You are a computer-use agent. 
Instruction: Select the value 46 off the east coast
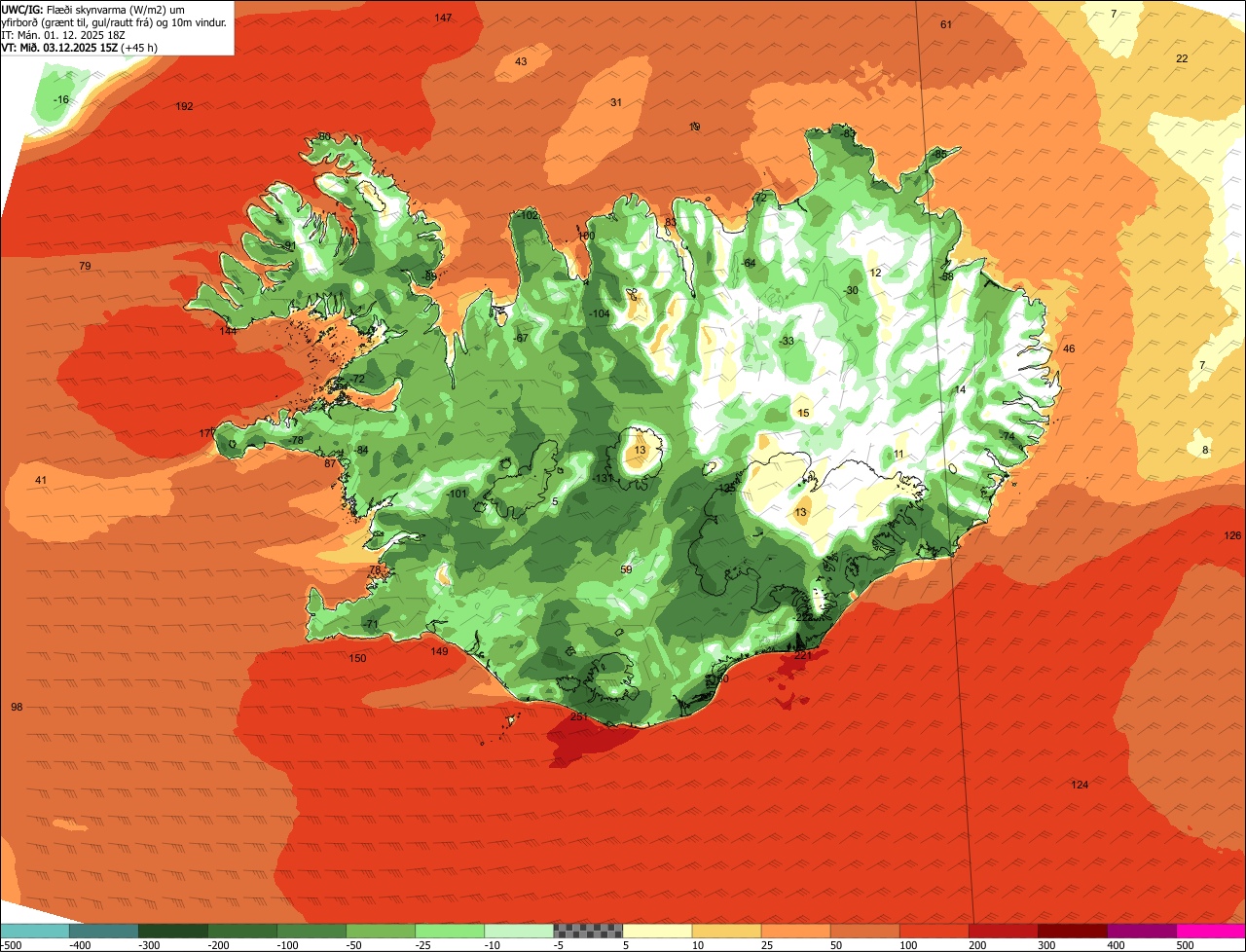pyautogui.click(x=1069, y=348)
